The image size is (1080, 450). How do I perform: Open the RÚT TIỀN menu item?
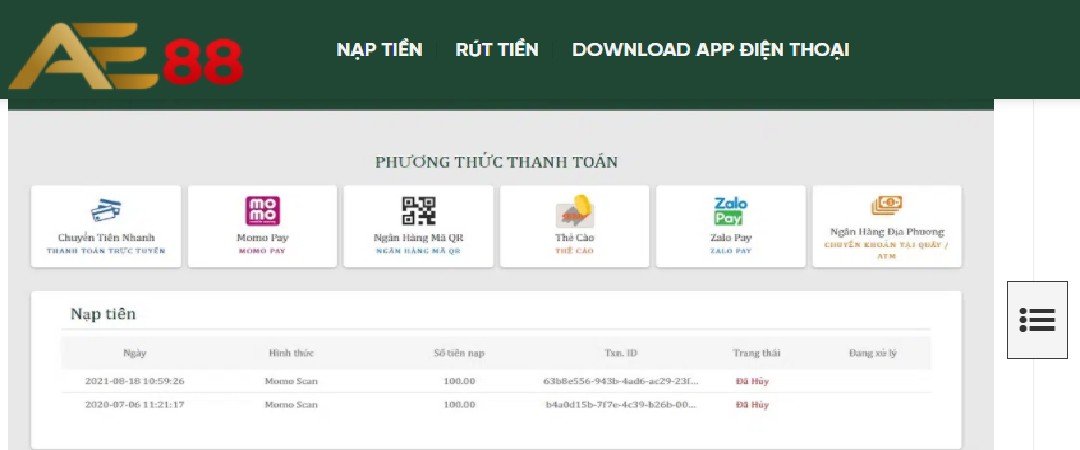[497, 50]
